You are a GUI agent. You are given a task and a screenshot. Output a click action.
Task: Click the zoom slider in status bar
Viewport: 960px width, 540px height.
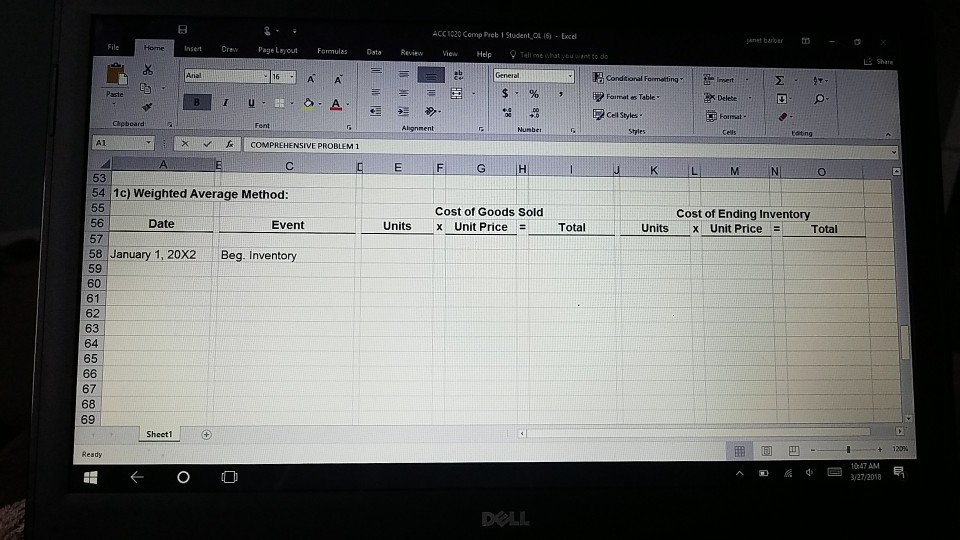coord(849,449)
